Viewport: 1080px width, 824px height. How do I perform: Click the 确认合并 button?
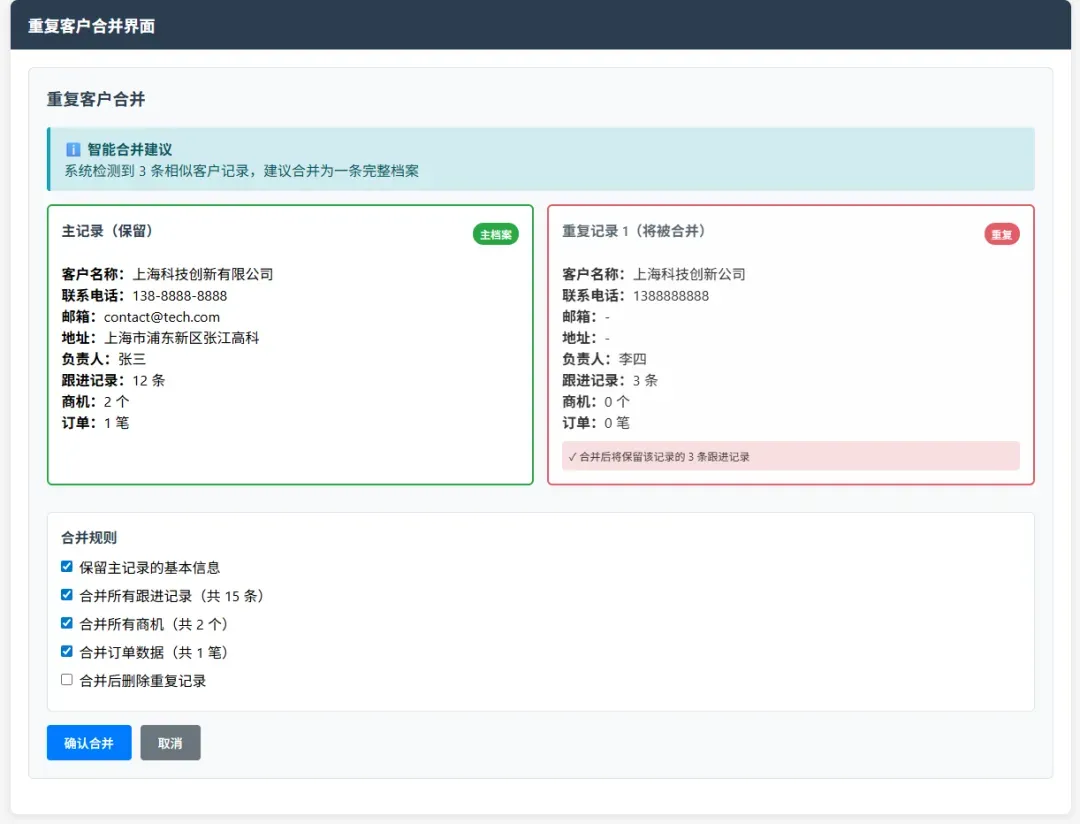89,743
